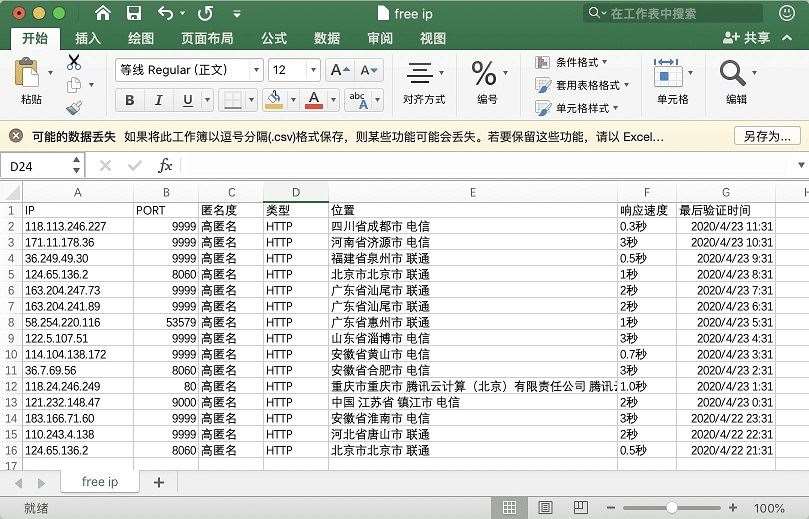The height and width of the screenshot is (519, 809).
Task: Adjust the zoom slider handle
Action: (671, 508)
